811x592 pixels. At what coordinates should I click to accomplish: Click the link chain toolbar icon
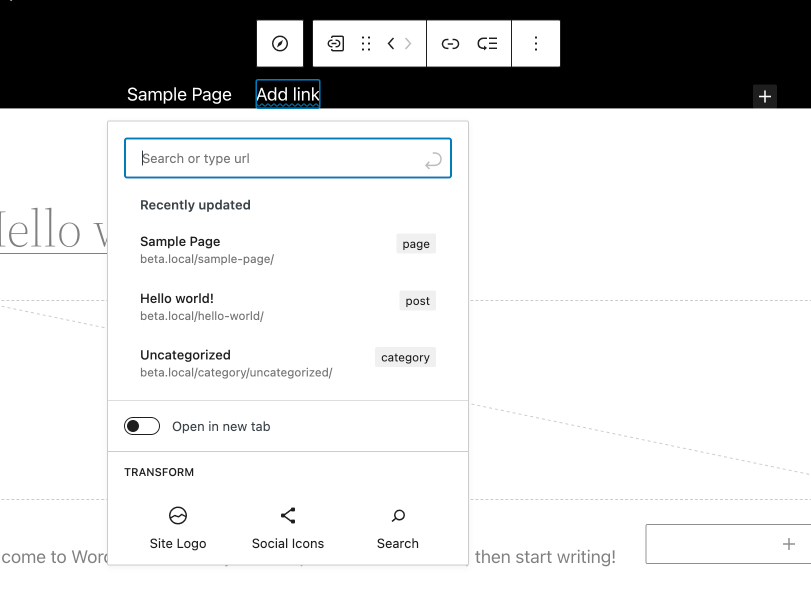point(450,43)
